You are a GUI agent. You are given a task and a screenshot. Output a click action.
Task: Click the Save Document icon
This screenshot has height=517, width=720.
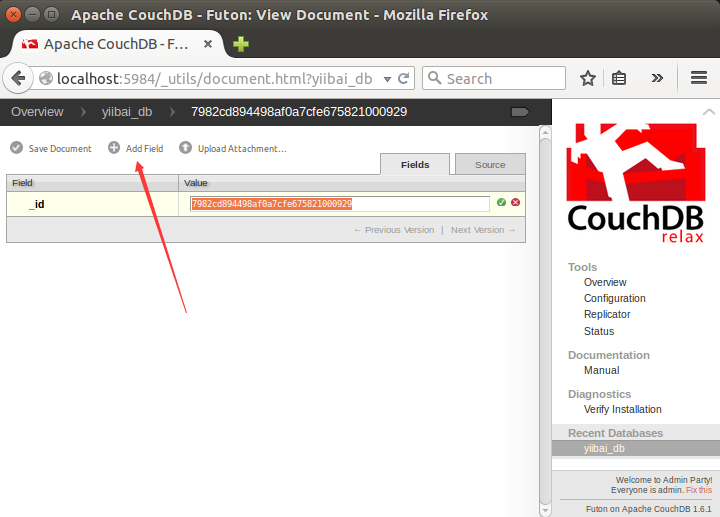(16, 148)
